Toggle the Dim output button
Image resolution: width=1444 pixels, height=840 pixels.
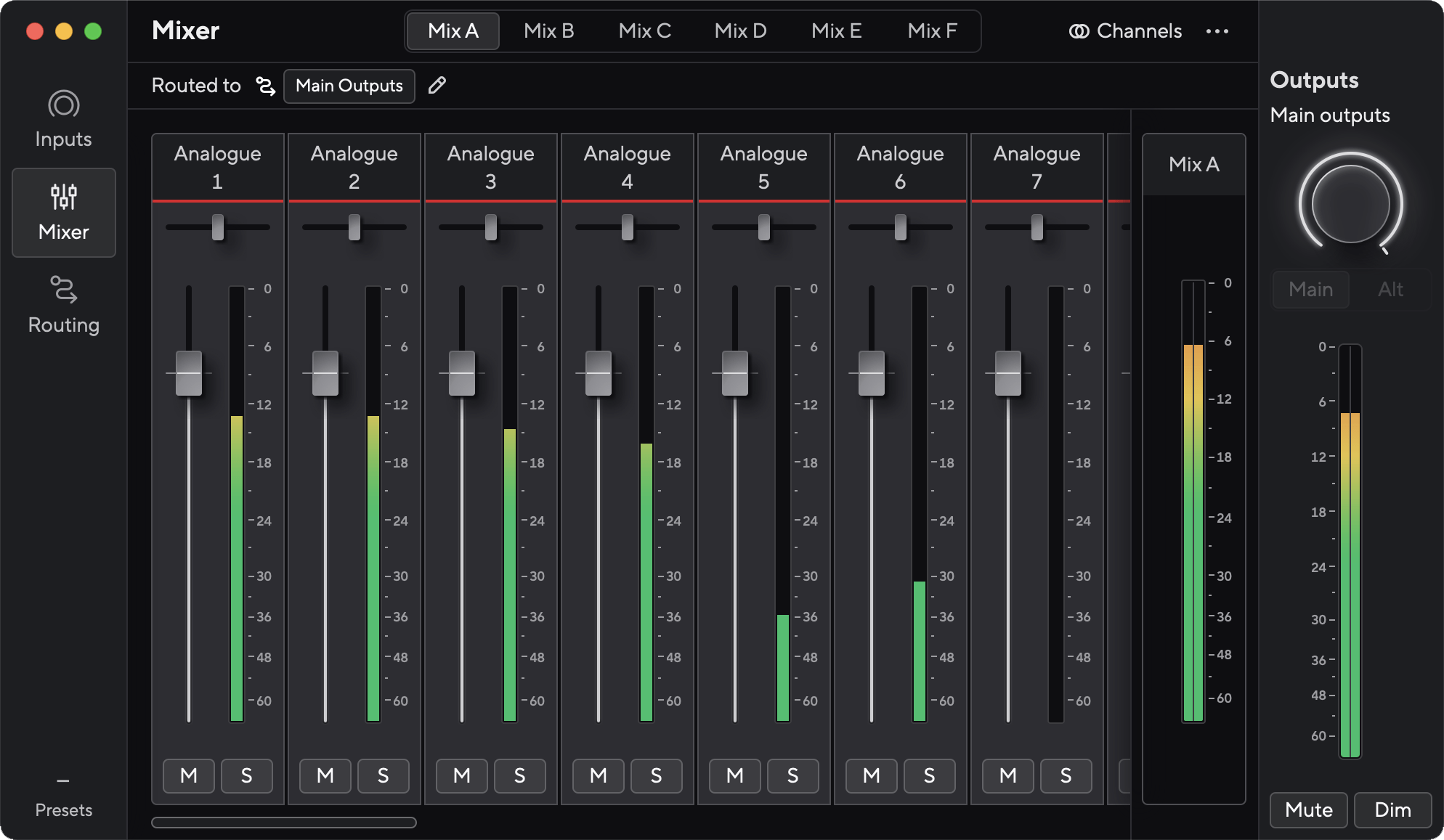coord(1392,810)
